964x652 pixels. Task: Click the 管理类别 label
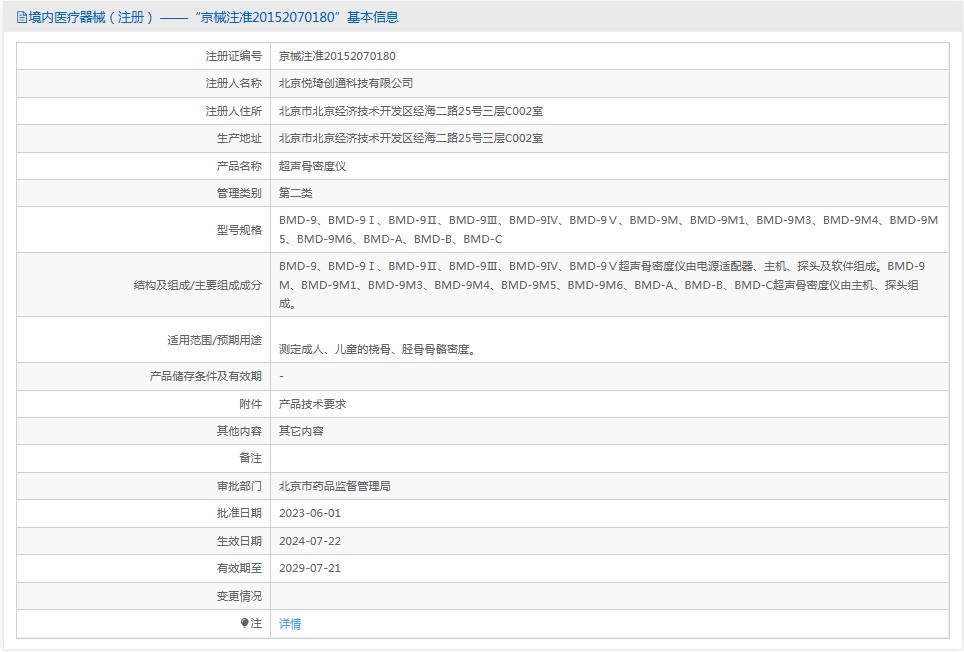click(x=239, y=193)
